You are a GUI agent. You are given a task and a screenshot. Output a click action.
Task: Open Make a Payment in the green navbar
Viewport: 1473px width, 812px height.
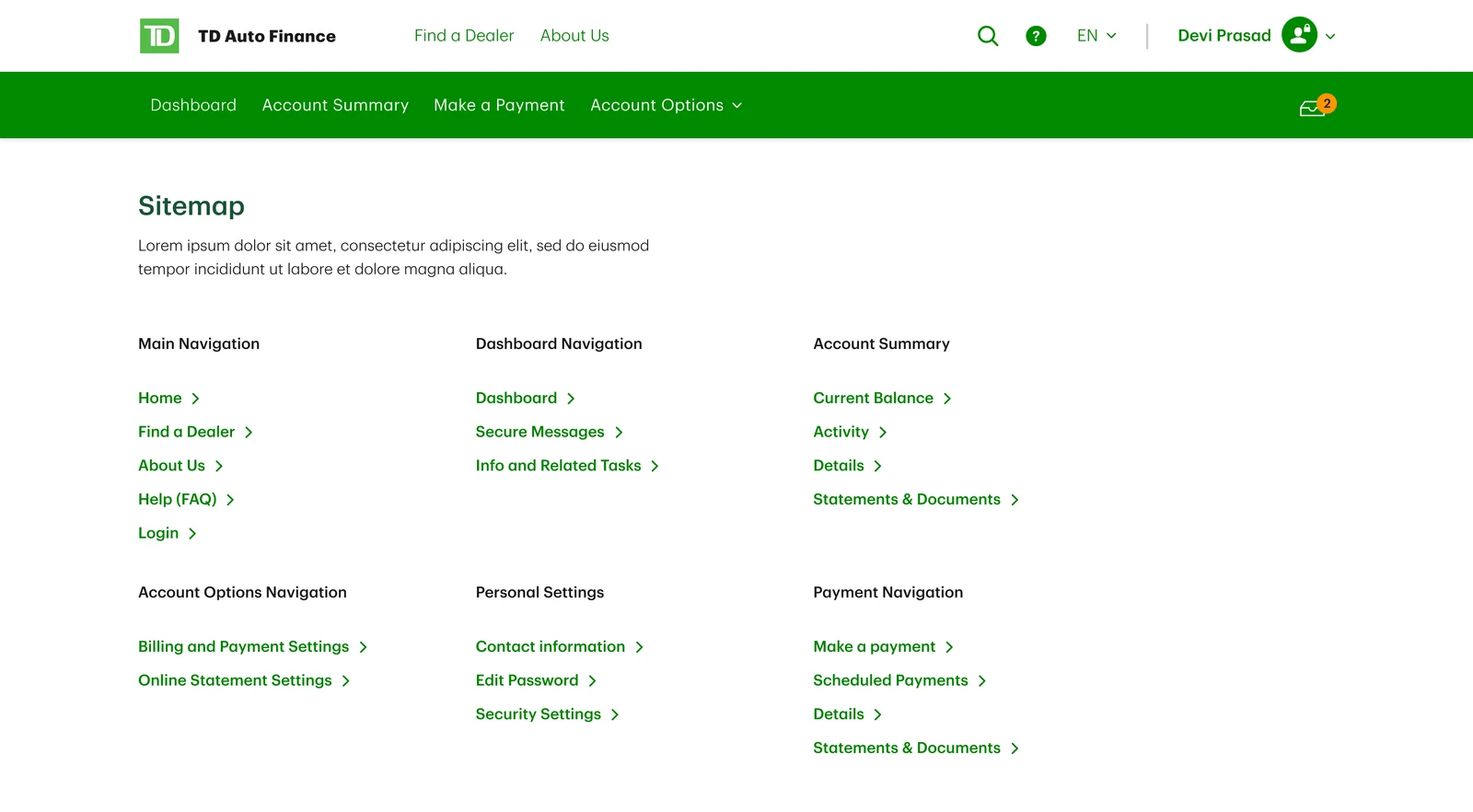[x=499, y=105]
